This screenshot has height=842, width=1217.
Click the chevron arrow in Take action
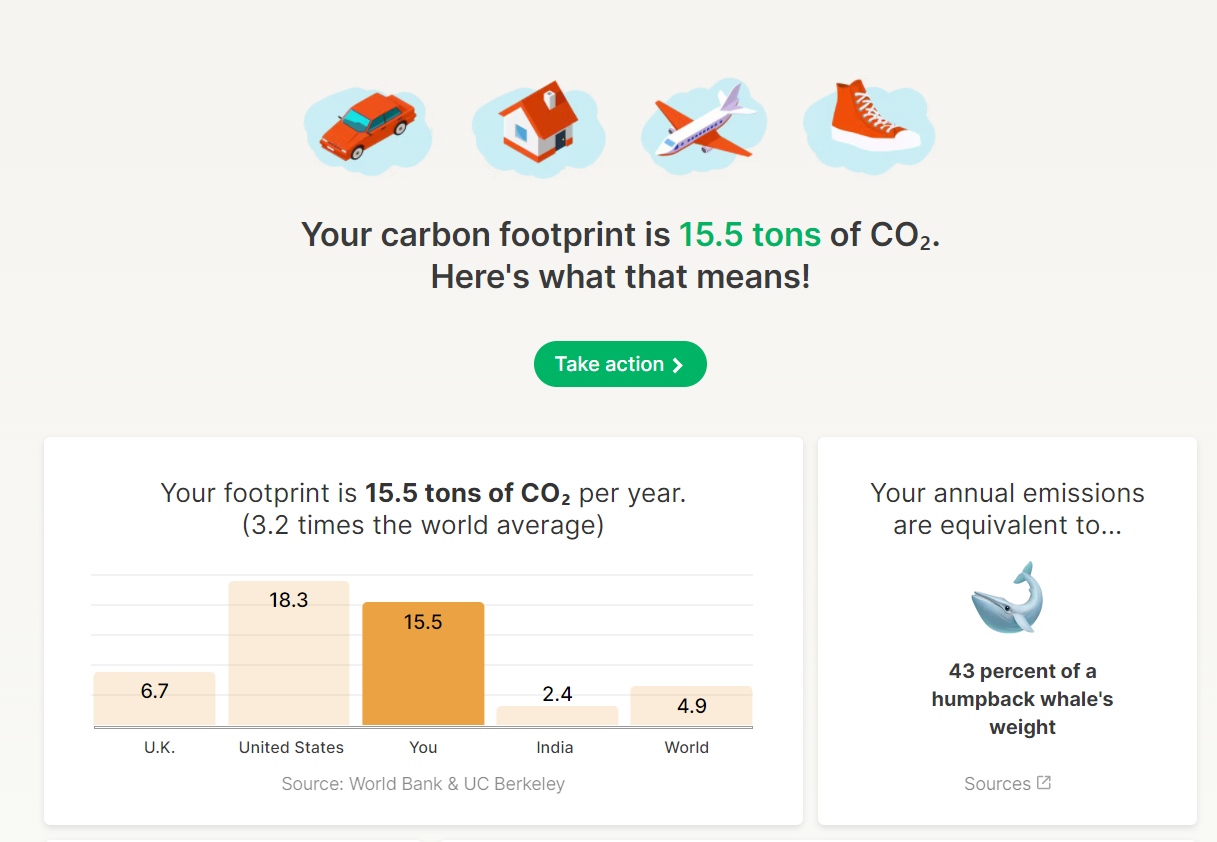(678, 365)
